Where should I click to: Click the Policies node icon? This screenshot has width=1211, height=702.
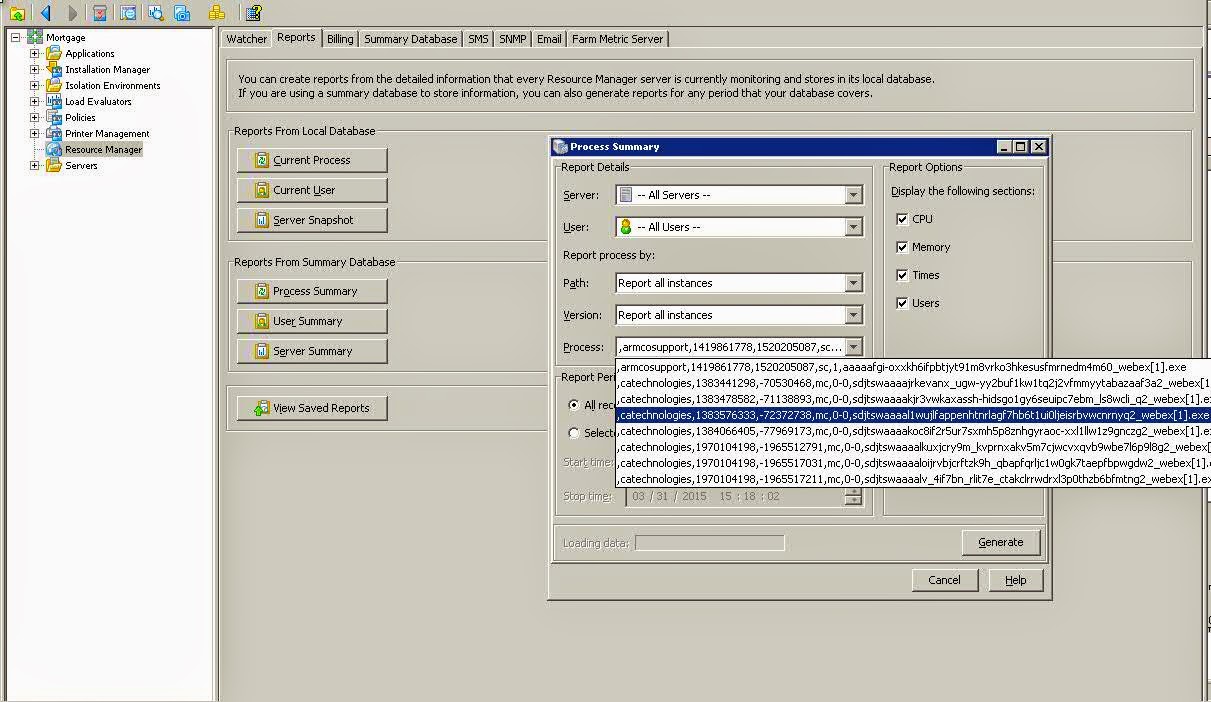click(x=54, y=118)
